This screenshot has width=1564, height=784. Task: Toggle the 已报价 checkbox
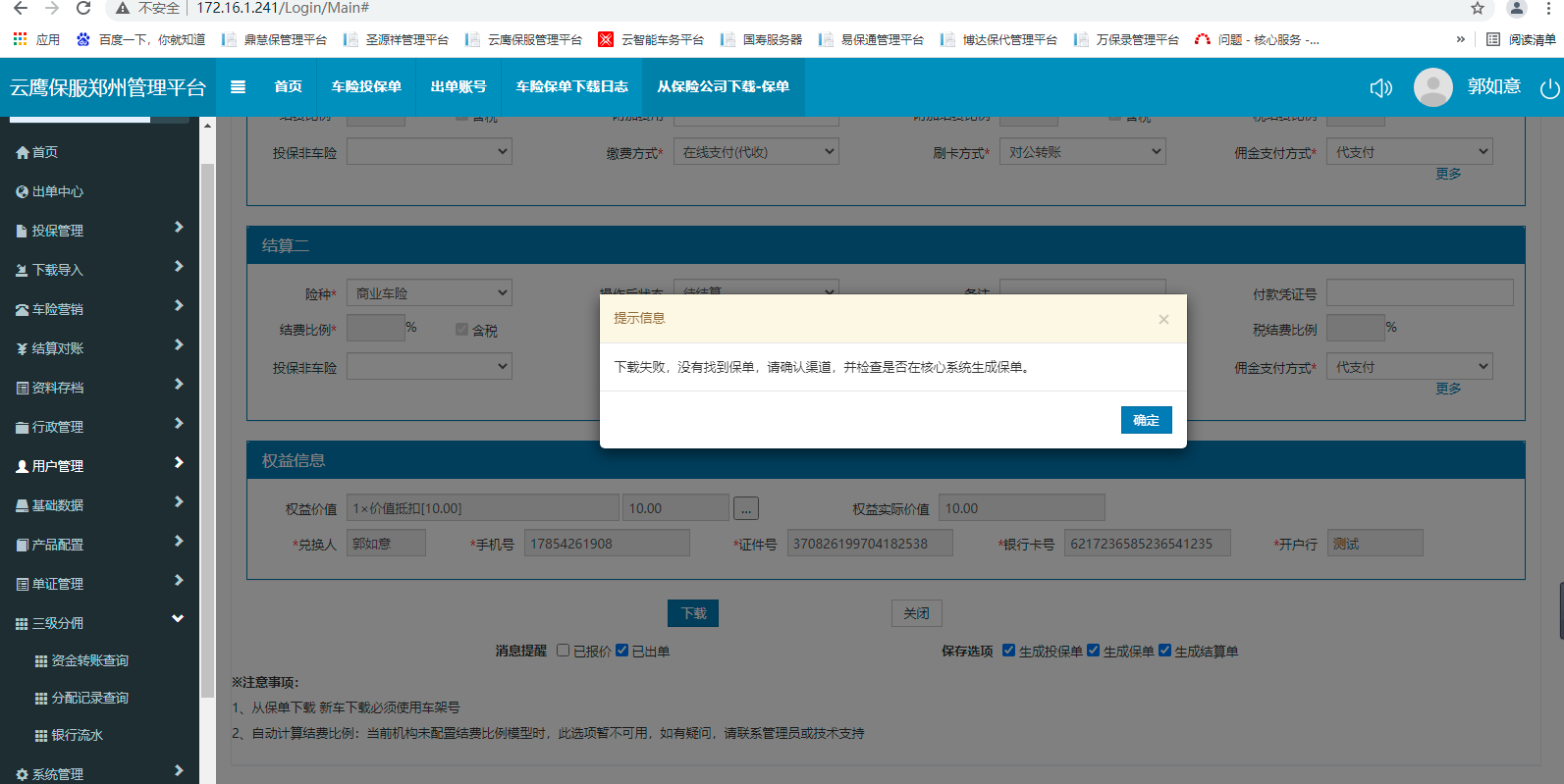click(564, 651)
